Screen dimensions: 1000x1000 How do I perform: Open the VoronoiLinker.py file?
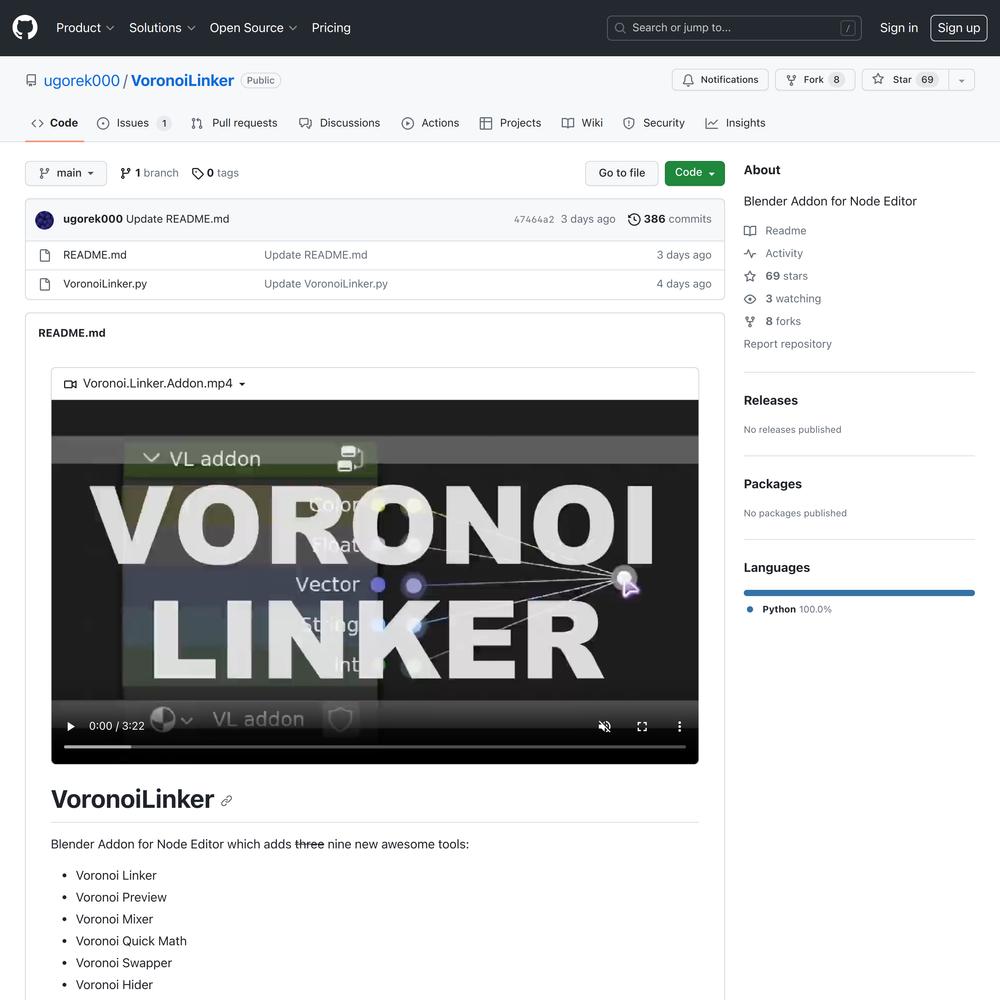(x=105, y=284)
